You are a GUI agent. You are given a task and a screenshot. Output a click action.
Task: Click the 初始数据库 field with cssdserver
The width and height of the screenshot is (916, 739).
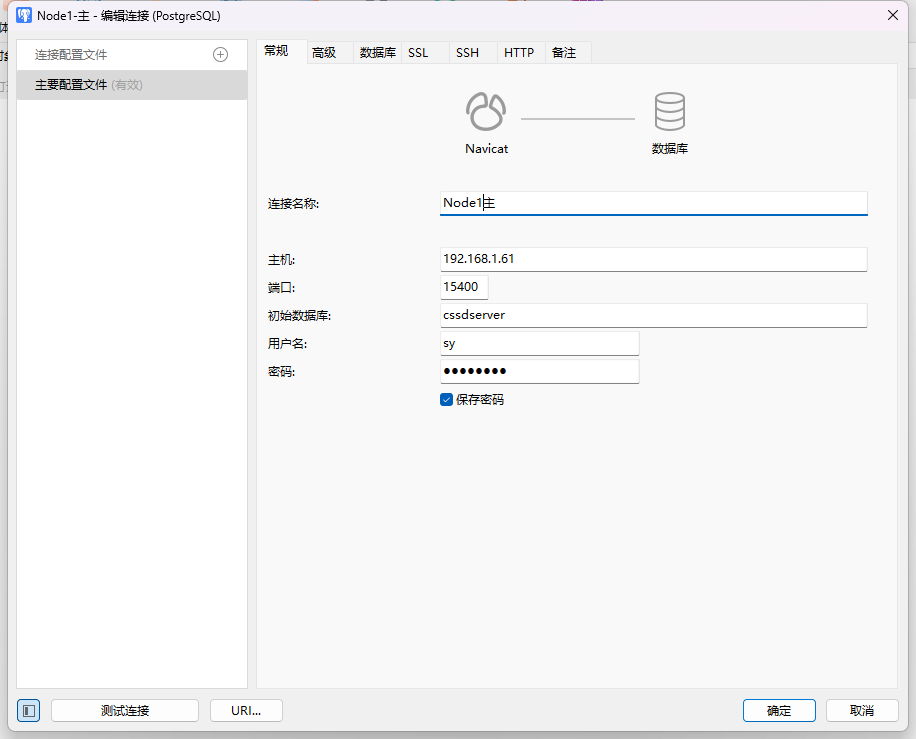point(653,315)
